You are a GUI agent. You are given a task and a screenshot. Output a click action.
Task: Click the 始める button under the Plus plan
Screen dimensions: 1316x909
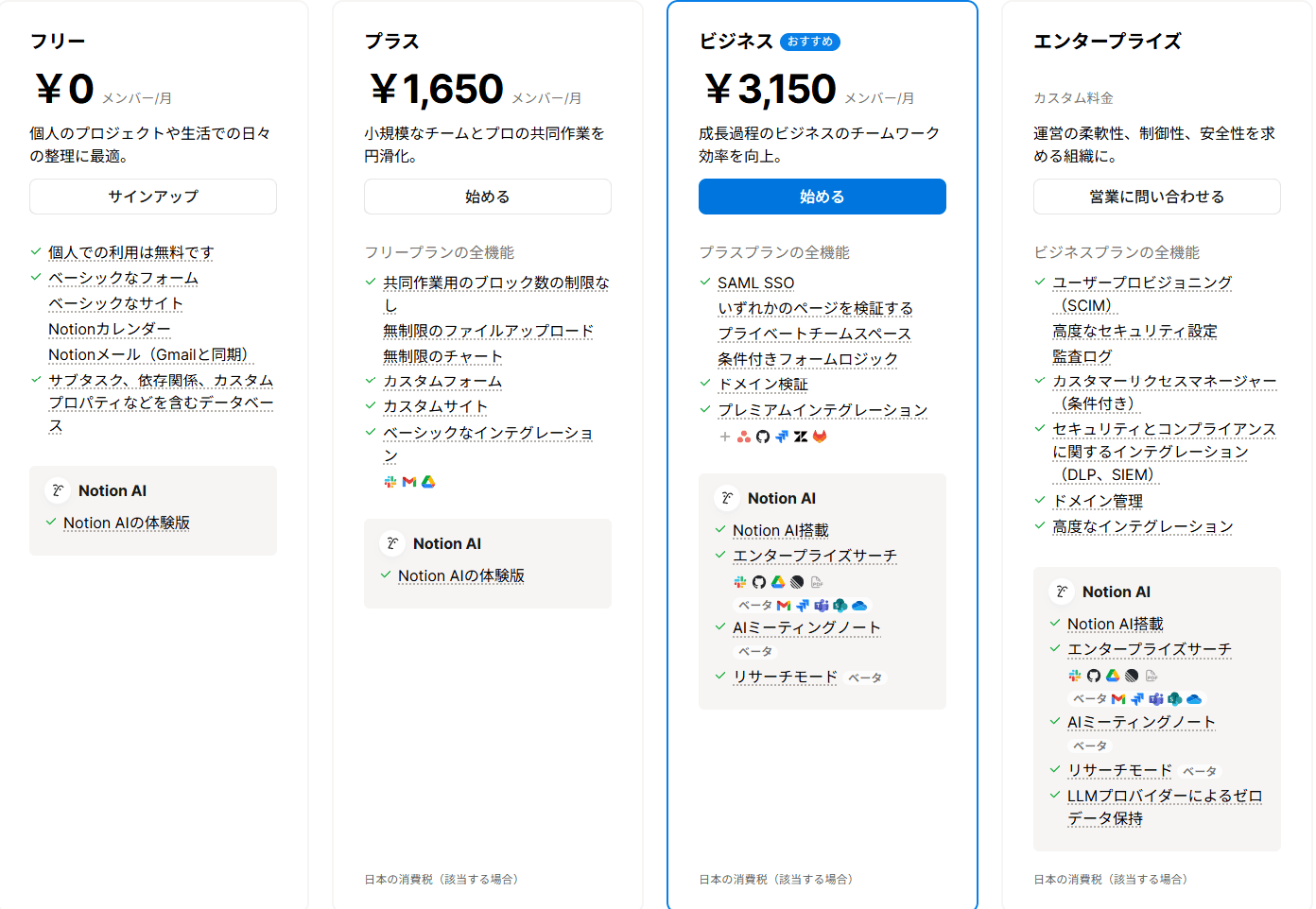(x=487, y=197)
